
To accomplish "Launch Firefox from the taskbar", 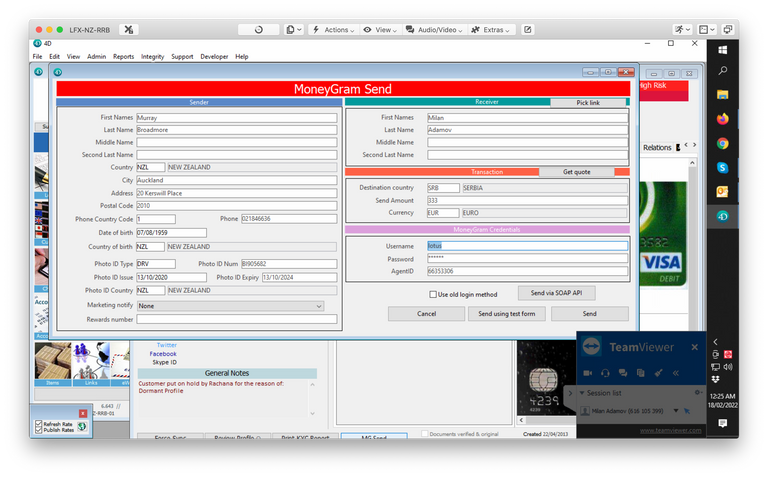I will (722, 119).
